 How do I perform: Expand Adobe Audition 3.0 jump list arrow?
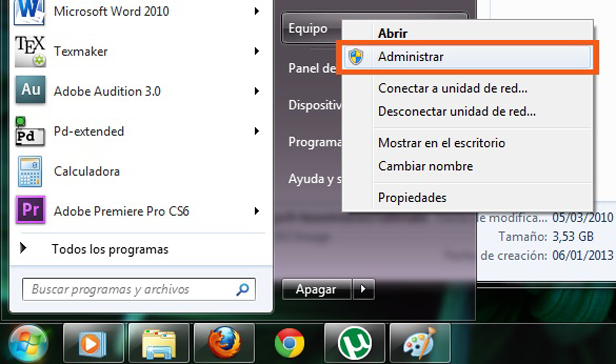[x=257, y=91]
